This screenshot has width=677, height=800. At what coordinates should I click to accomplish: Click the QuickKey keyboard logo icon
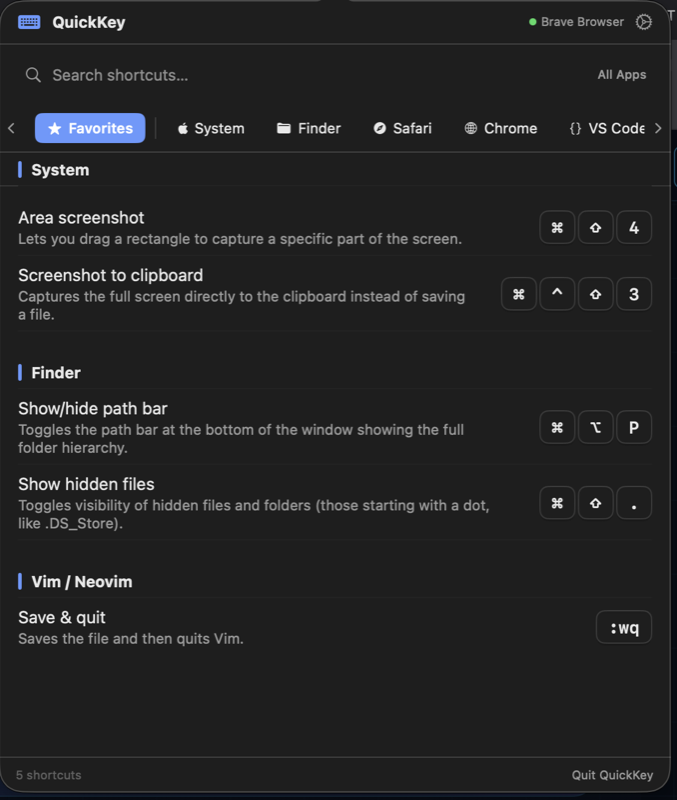(29, 22)
